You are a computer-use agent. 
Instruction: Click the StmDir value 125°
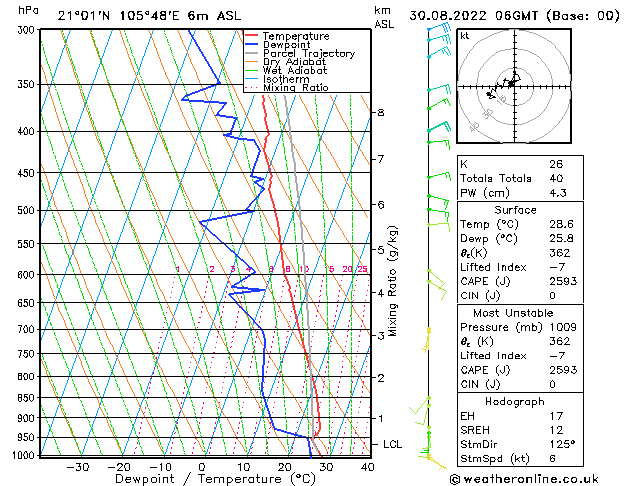[562, 445]
